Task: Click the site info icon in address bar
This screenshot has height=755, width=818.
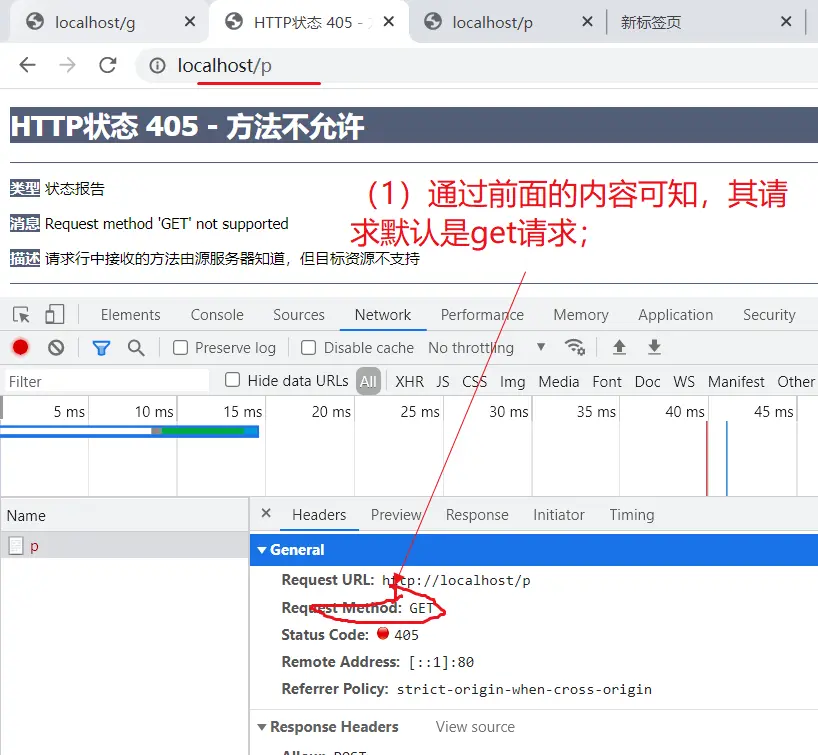Action: (157, 66)
